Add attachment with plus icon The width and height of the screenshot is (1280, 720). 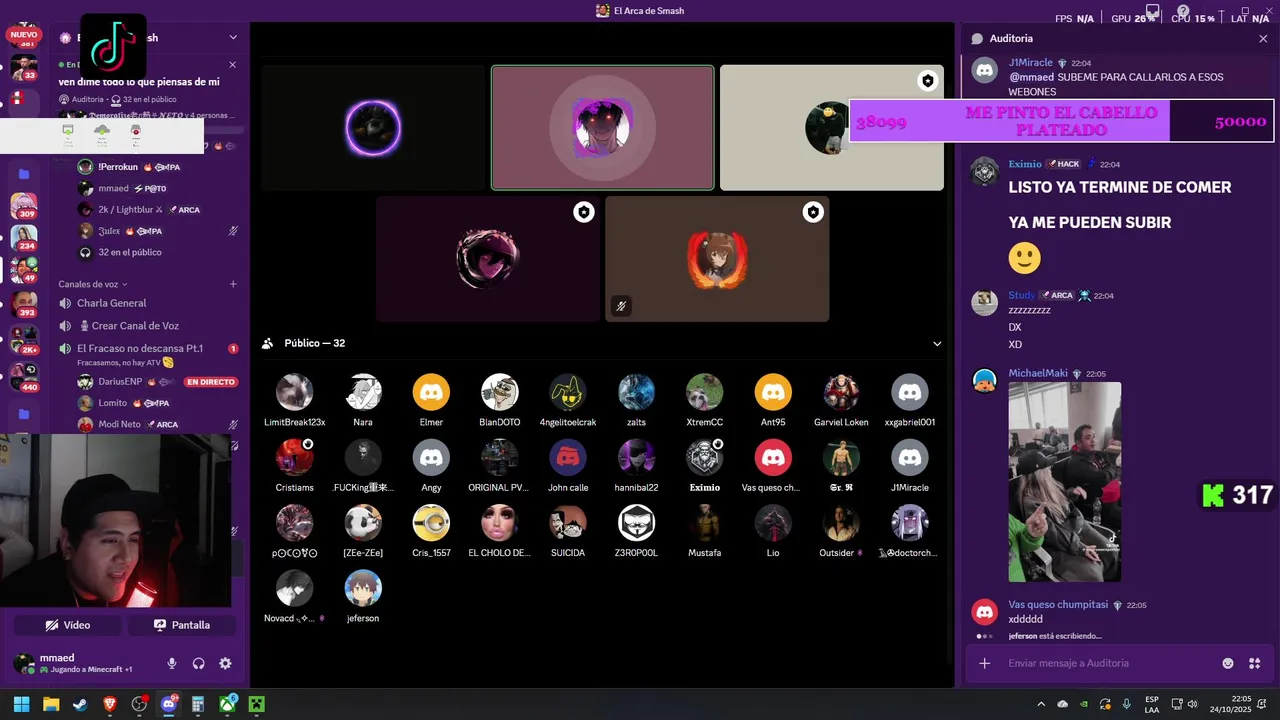tap(985, 663)
